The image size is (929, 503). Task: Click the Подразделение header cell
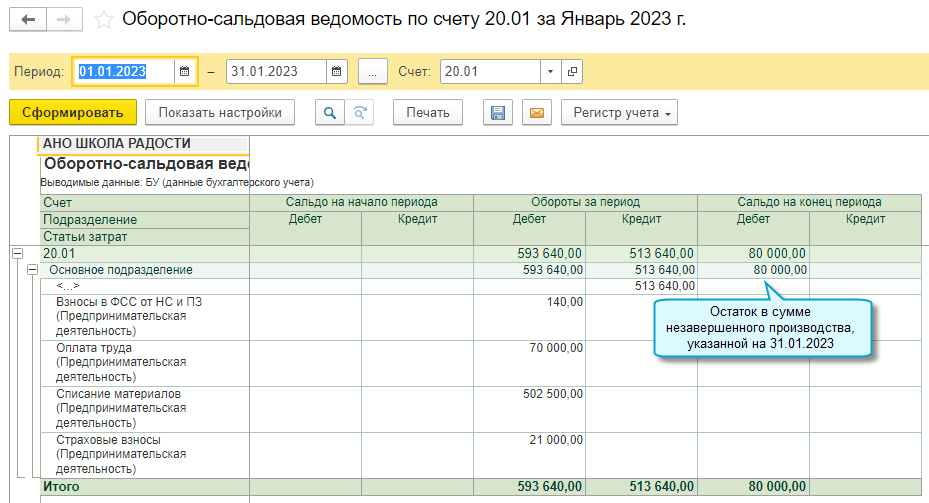coord(145,220)
